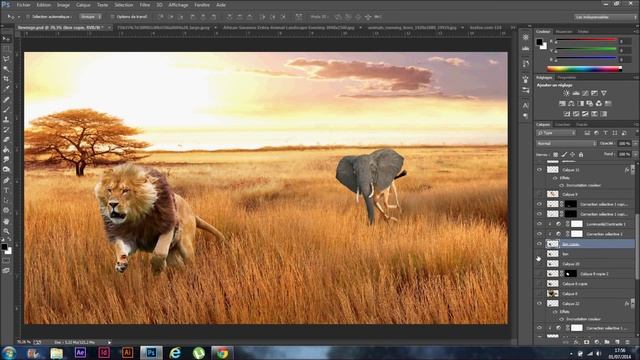Select the Hand tool

[x=7, y=221]
